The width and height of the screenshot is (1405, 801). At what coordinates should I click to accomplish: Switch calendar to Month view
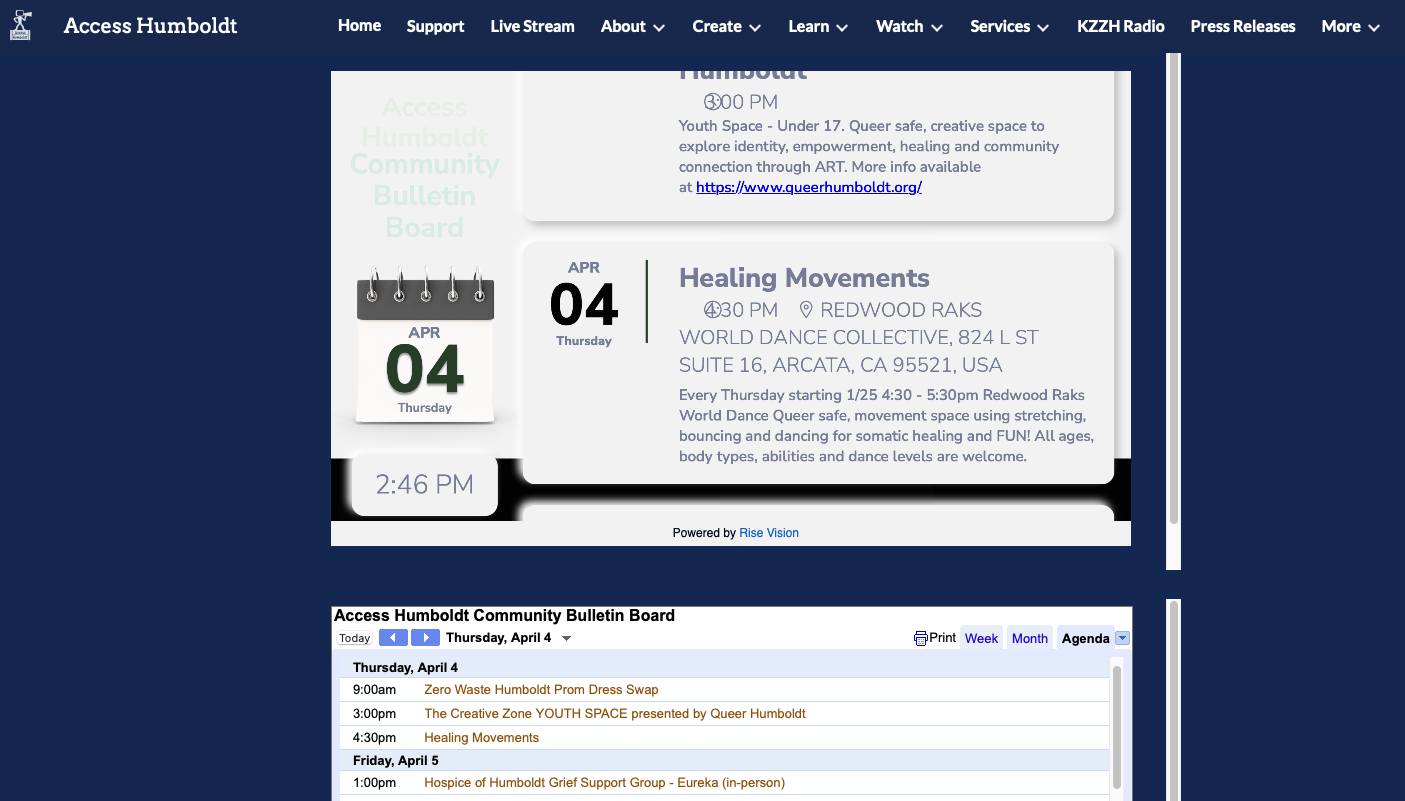tap(1029, 638)
